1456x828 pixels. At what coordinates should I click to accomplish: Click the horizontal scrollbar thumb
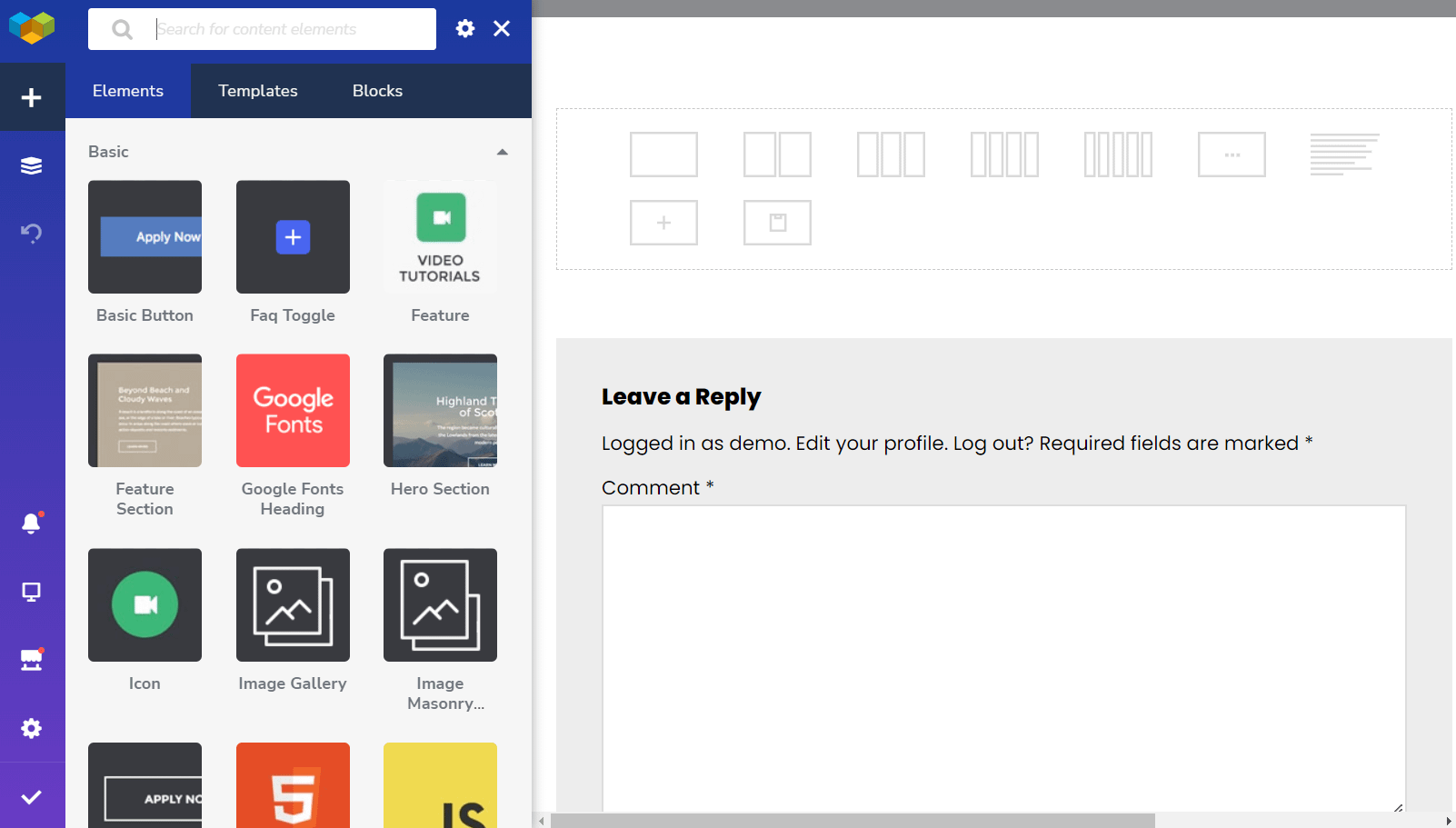[853, 821]
